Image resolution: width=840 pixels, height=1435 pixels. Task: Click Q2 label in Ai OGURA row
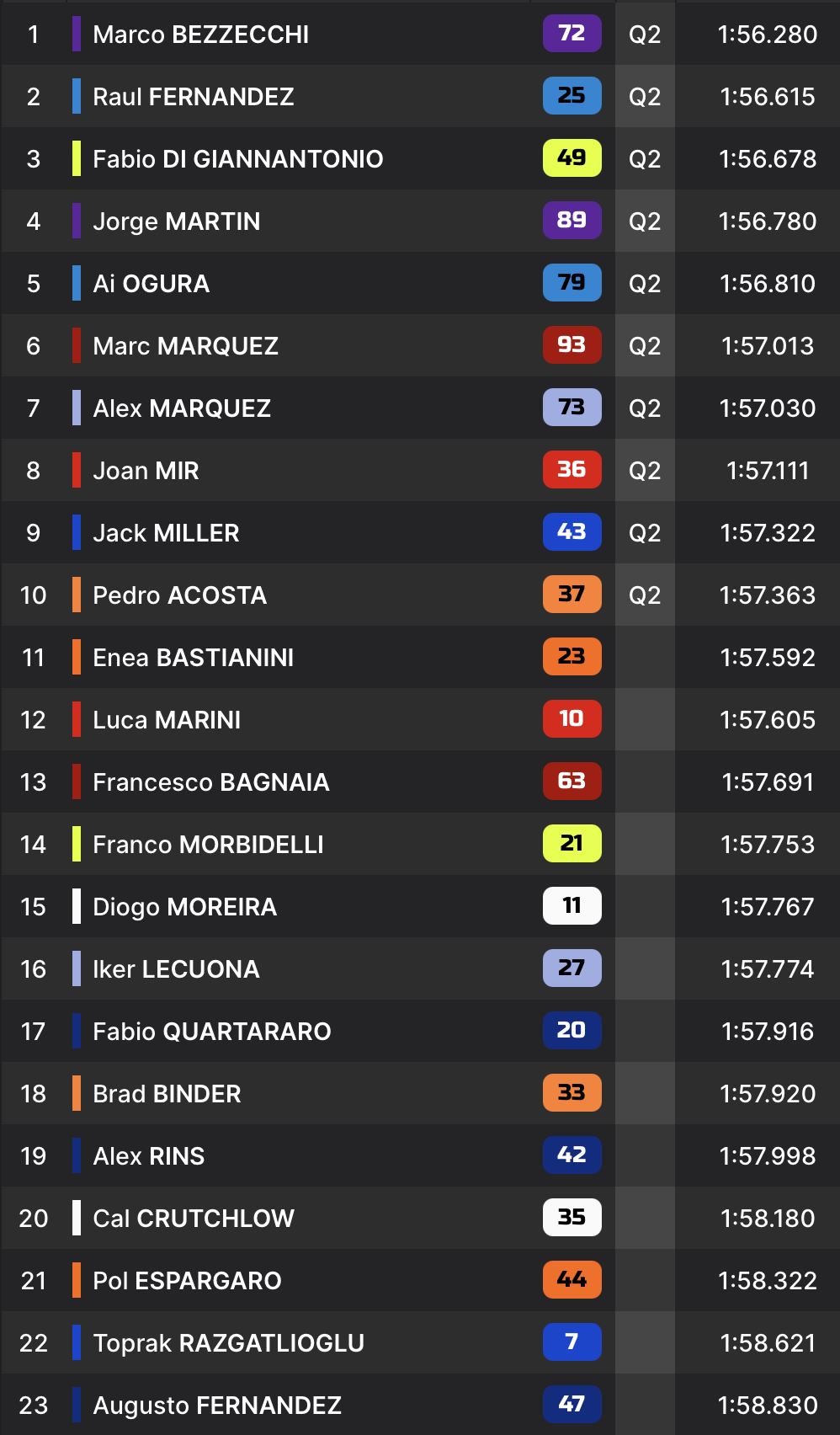(645, 284)
